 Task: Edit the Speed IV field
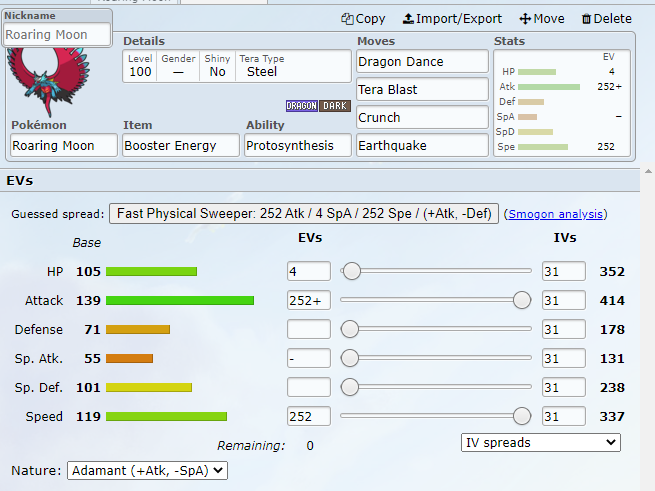coord(564,416)
